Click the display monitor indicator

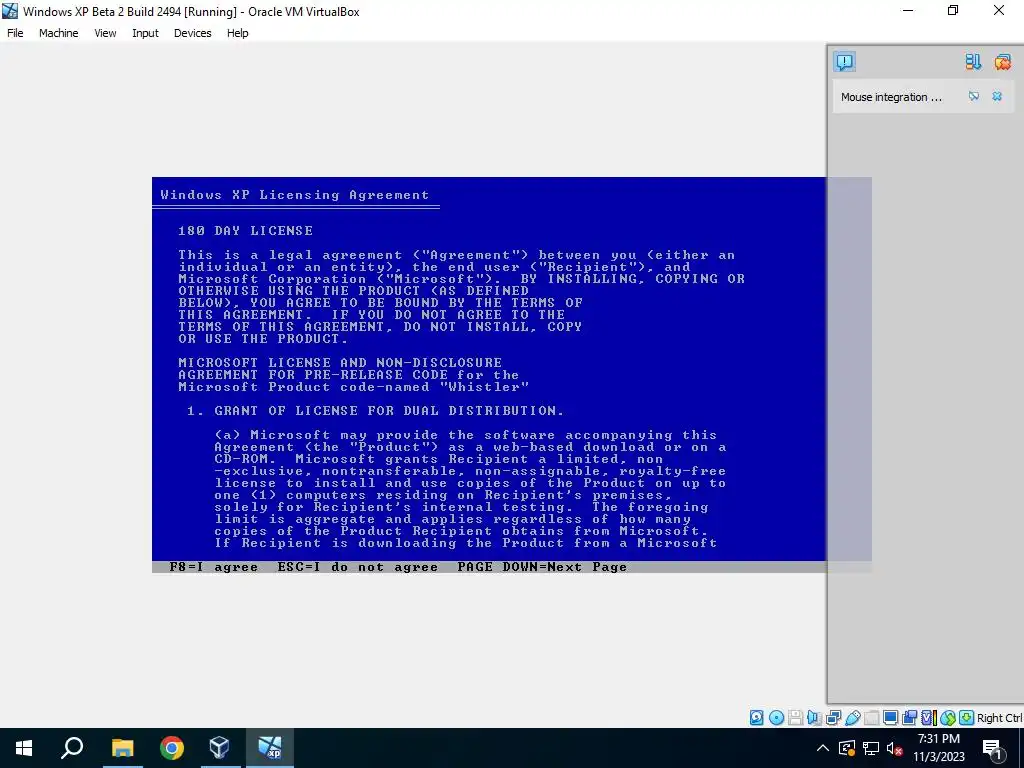click(890, 718)
